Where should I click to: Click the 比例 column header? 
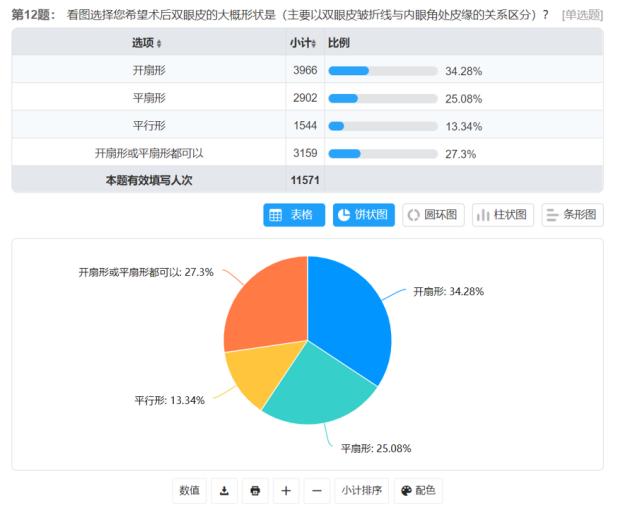pos(339,43)
